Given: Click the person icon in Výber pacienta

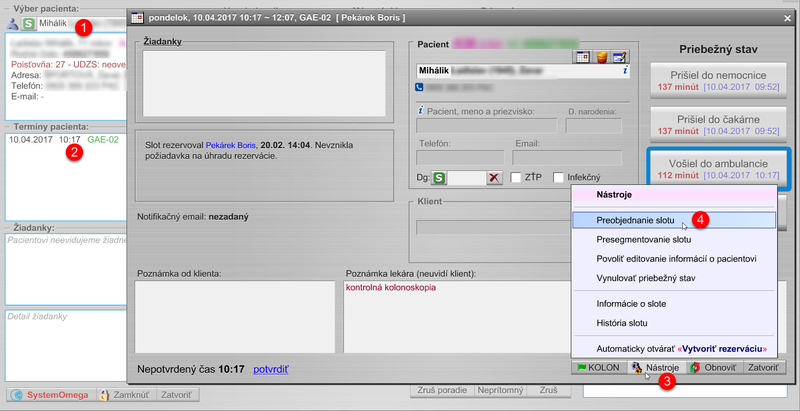Looking at the screenshot, I should tap(13, 21).
